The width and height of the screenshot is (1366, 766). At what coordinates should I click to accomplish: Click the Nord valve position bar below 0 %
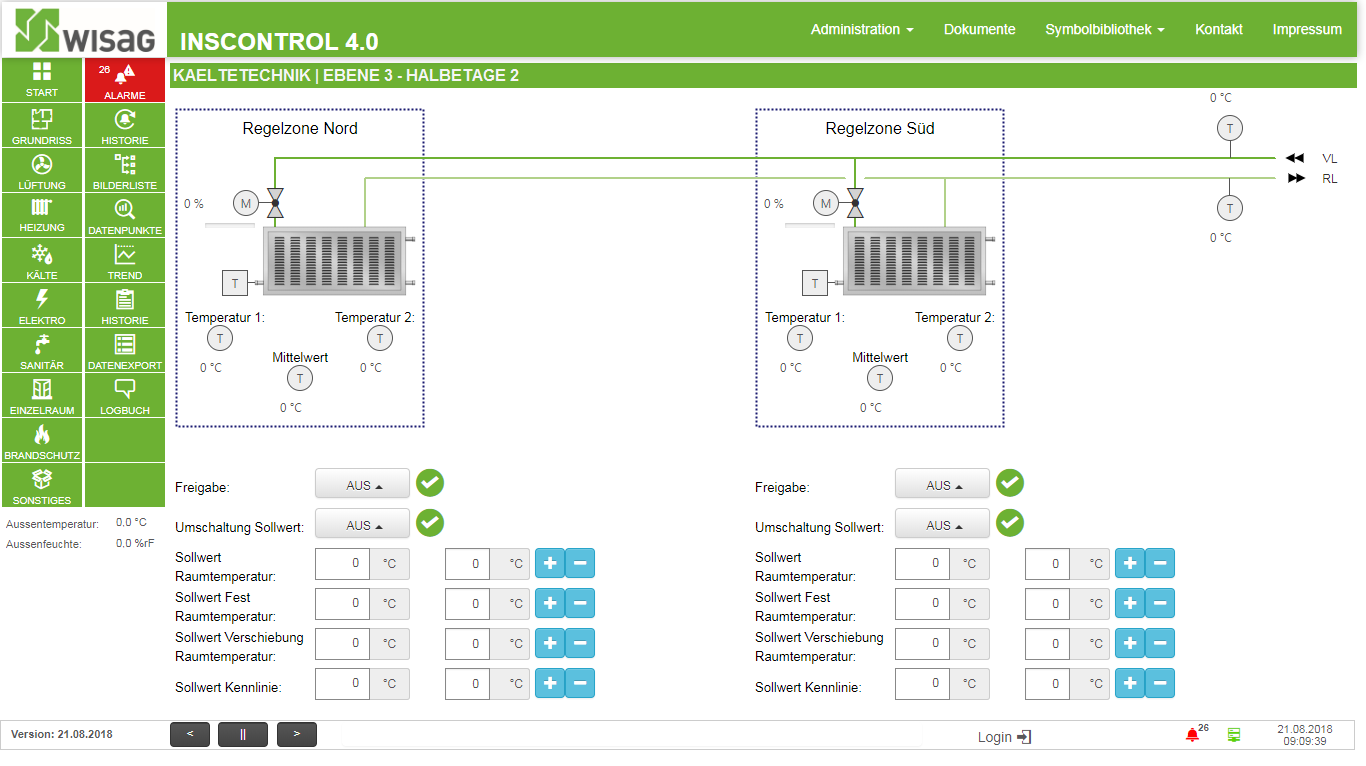(230, 225)
